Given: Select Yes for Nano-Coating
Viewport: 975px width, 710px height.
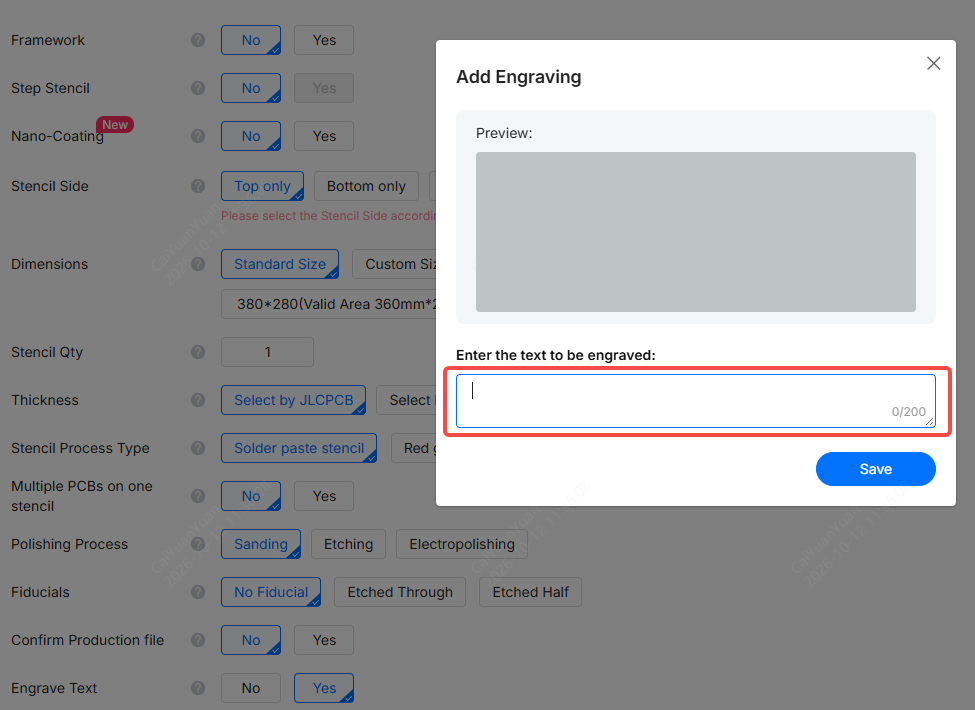Looking at the screenshot, I should coord(324,136).
